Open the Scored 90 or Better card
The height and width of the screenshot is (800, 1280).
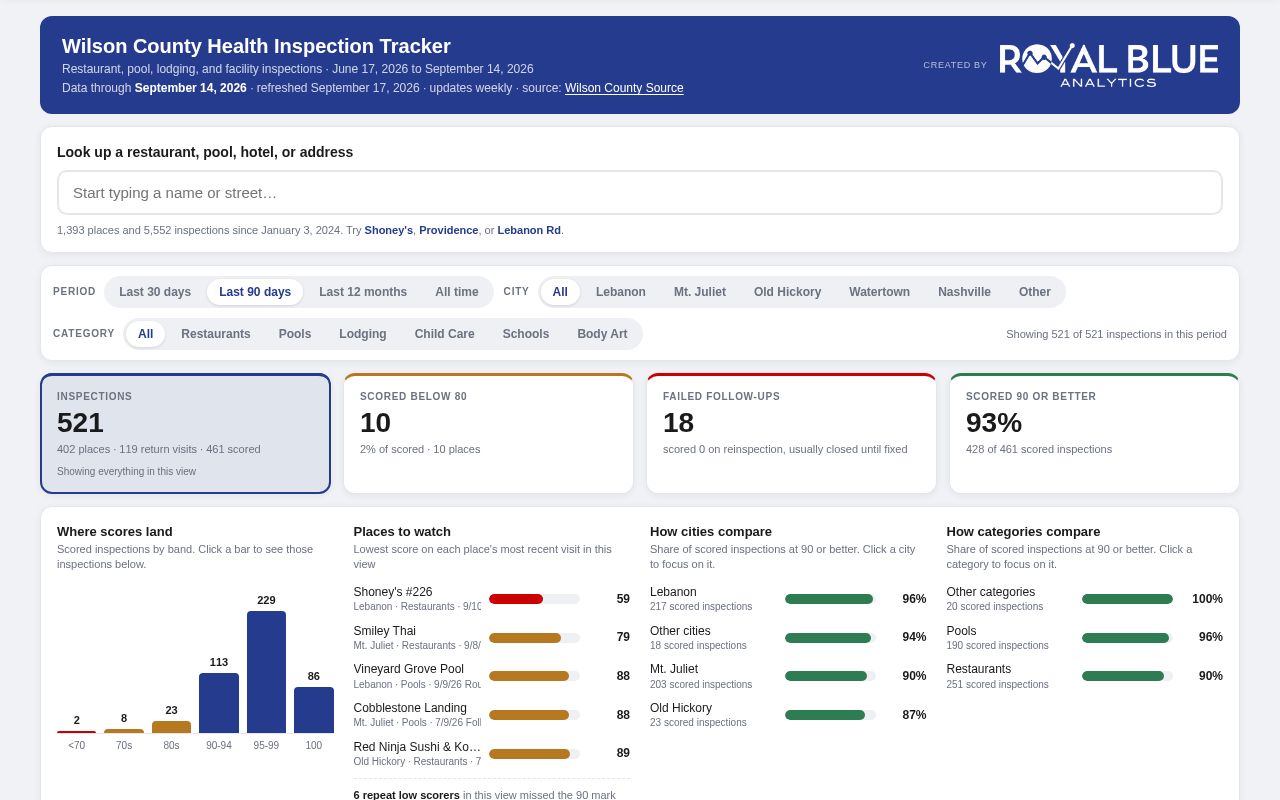[1095, 434]
